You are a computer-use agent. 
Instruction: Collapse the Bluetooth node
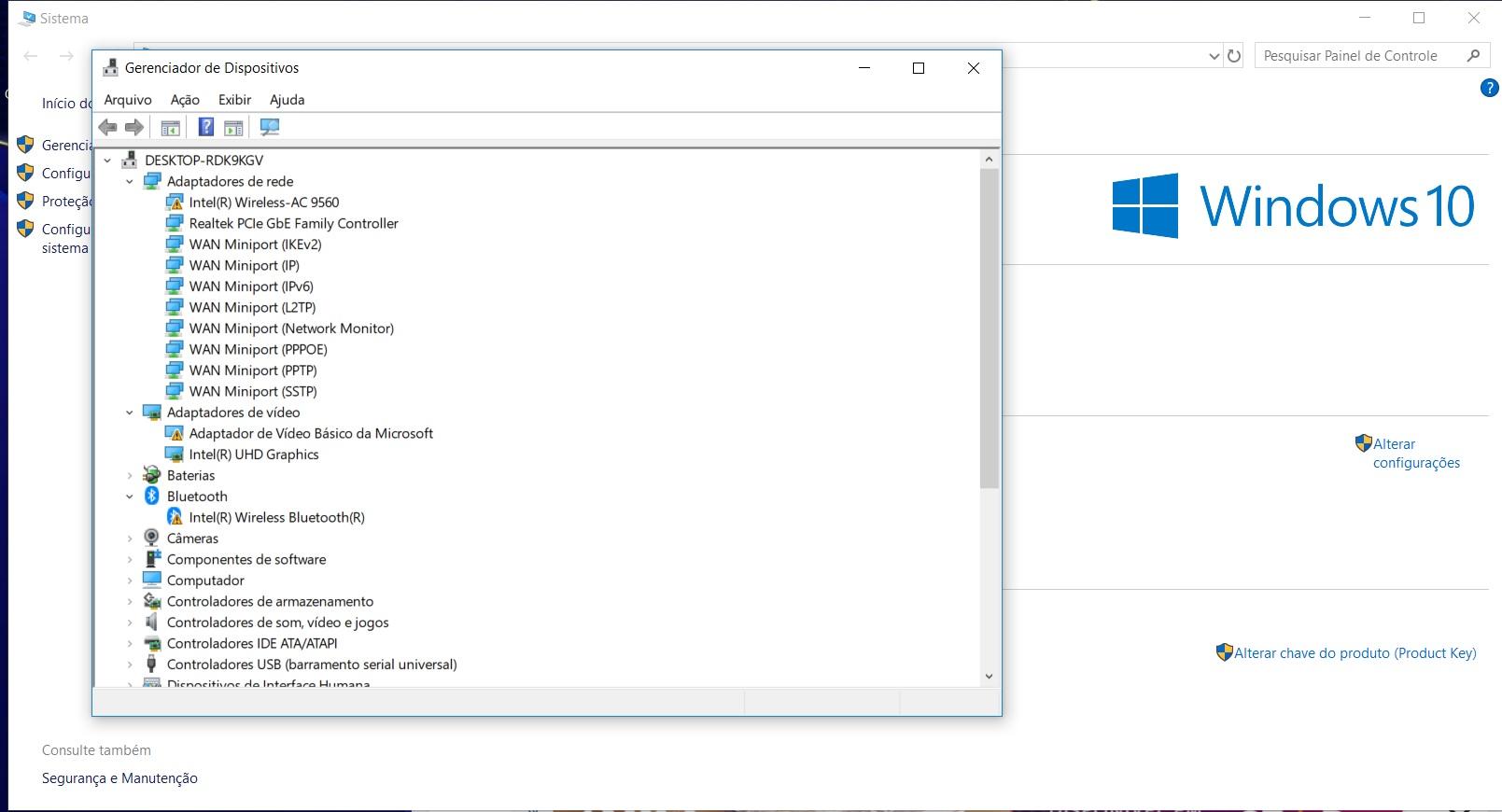coord(130,497)
